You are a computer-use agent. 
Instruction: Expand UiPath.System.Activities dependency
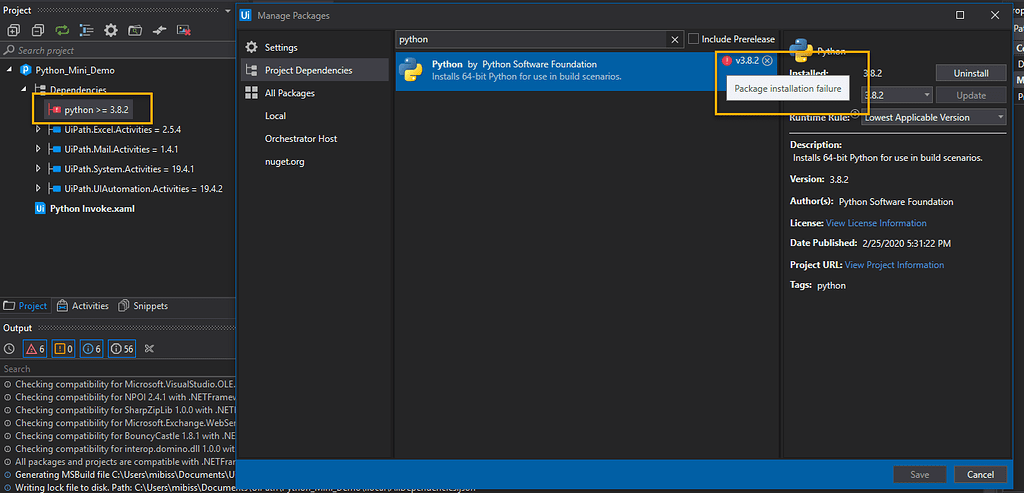(38, 168)
